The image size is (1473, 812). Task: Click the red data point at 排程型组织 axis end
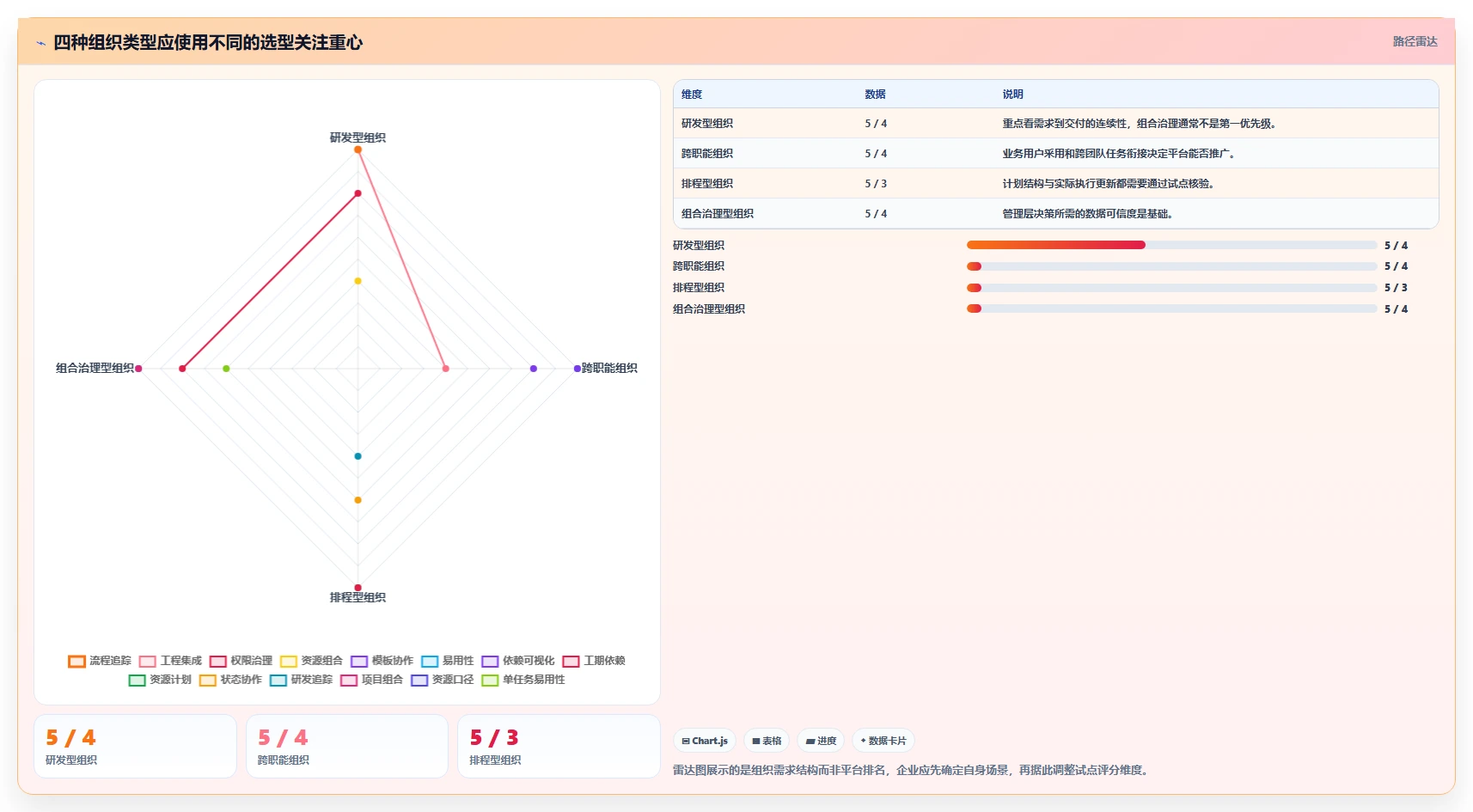(358, 588)
